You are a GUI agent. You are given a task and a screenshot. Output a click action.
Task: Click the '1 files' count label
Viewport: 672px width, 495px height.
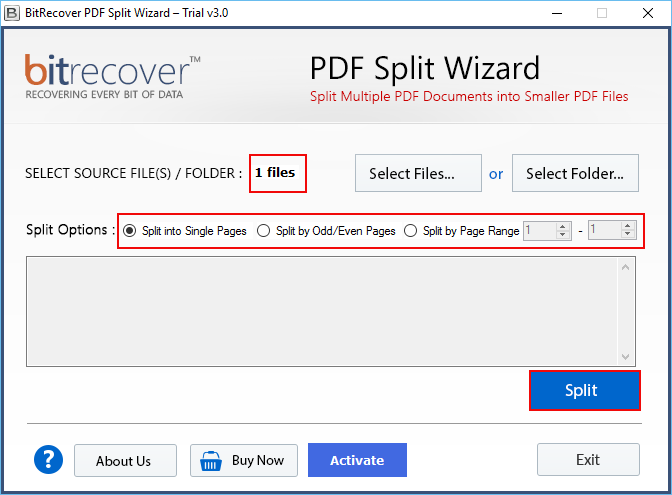pos(275,173)
